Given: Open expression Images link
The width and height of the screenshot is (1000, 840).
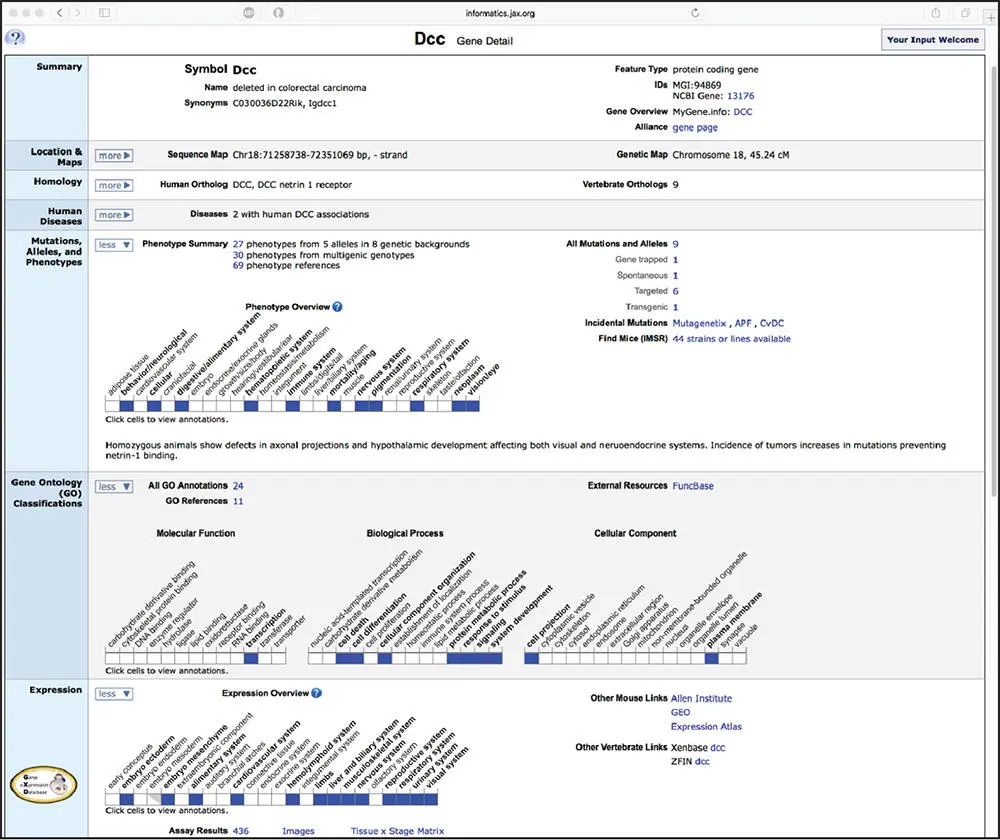Looking at the screenshot, I should (x=298, y=831).
